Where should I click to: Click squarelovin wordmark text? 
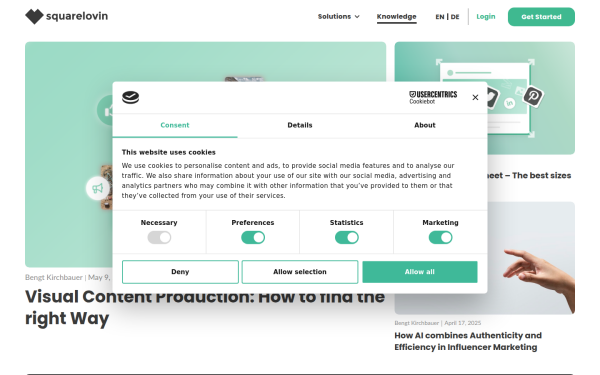click(77, 16)
